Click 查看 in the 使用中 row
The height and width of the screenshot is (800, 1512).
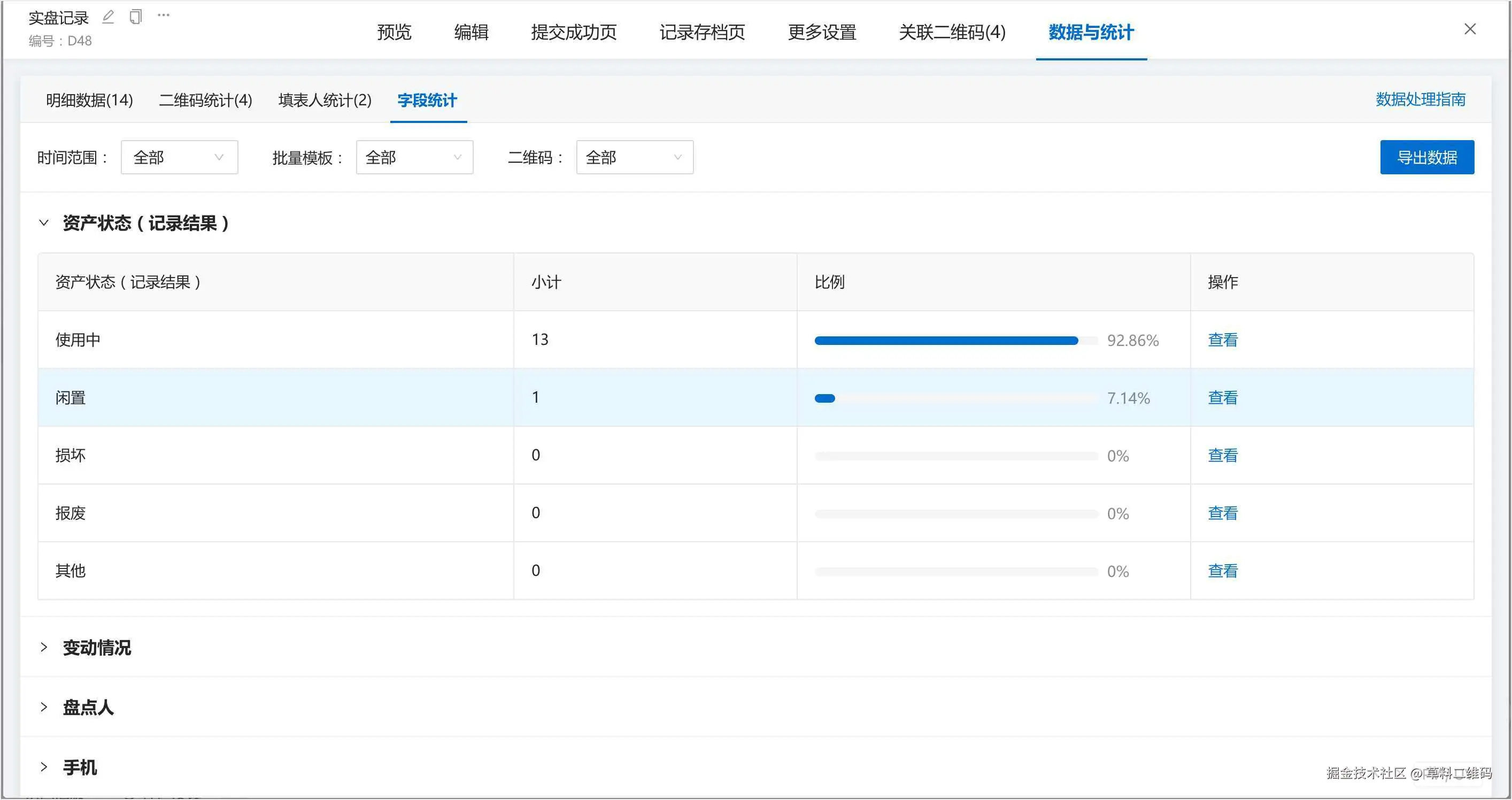(1223, 340)
